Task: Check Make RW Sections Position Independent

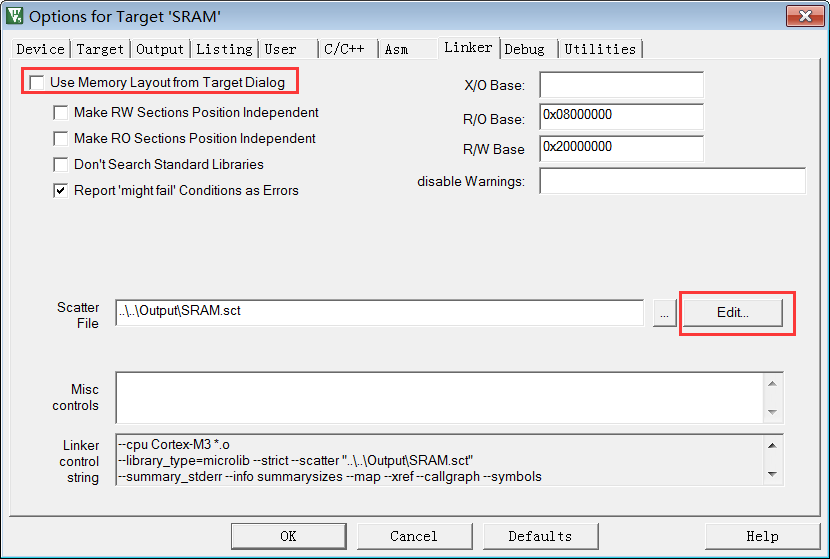Action: [x=61, y=113]
